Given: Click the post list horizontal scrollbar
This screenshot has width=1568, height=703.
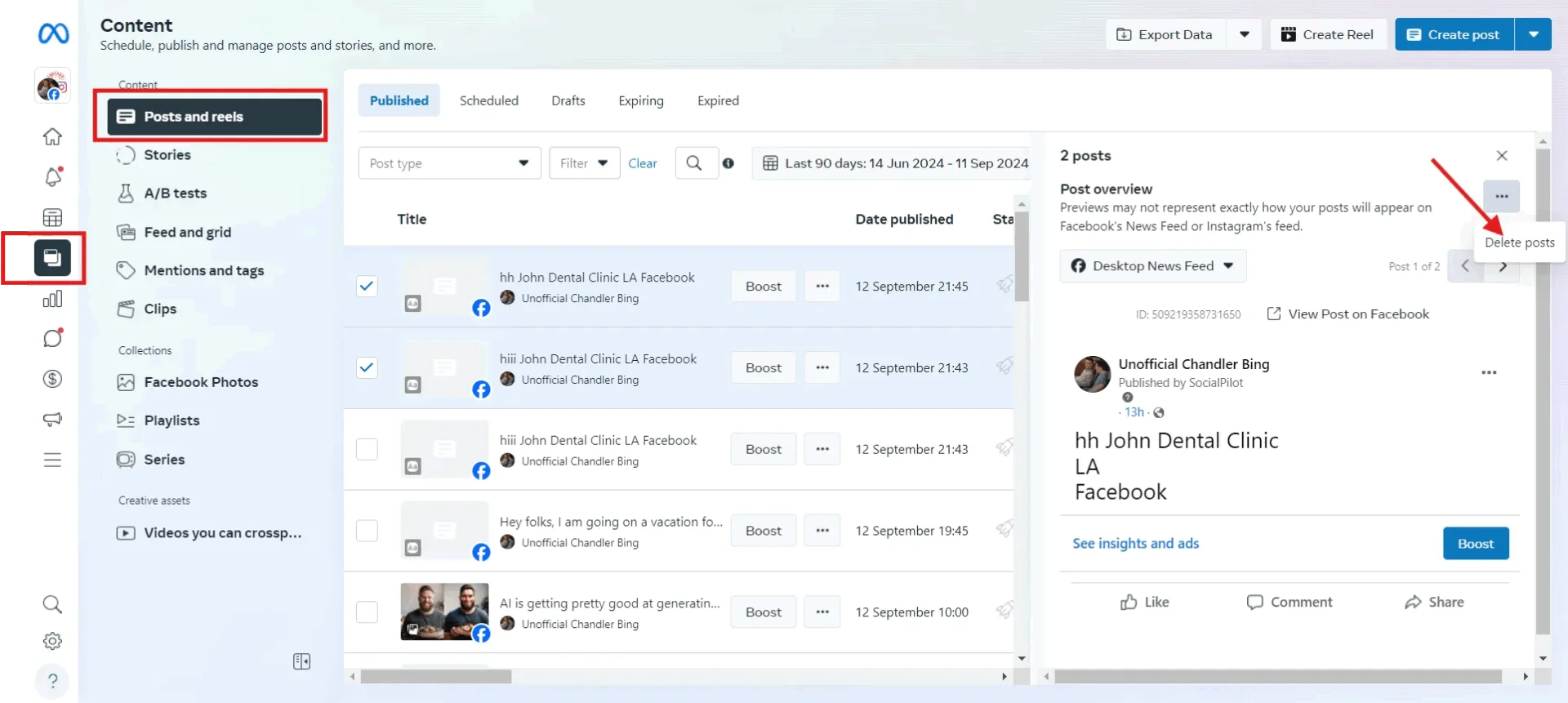Looking at the screenshot, I should (x=436, y=677).
